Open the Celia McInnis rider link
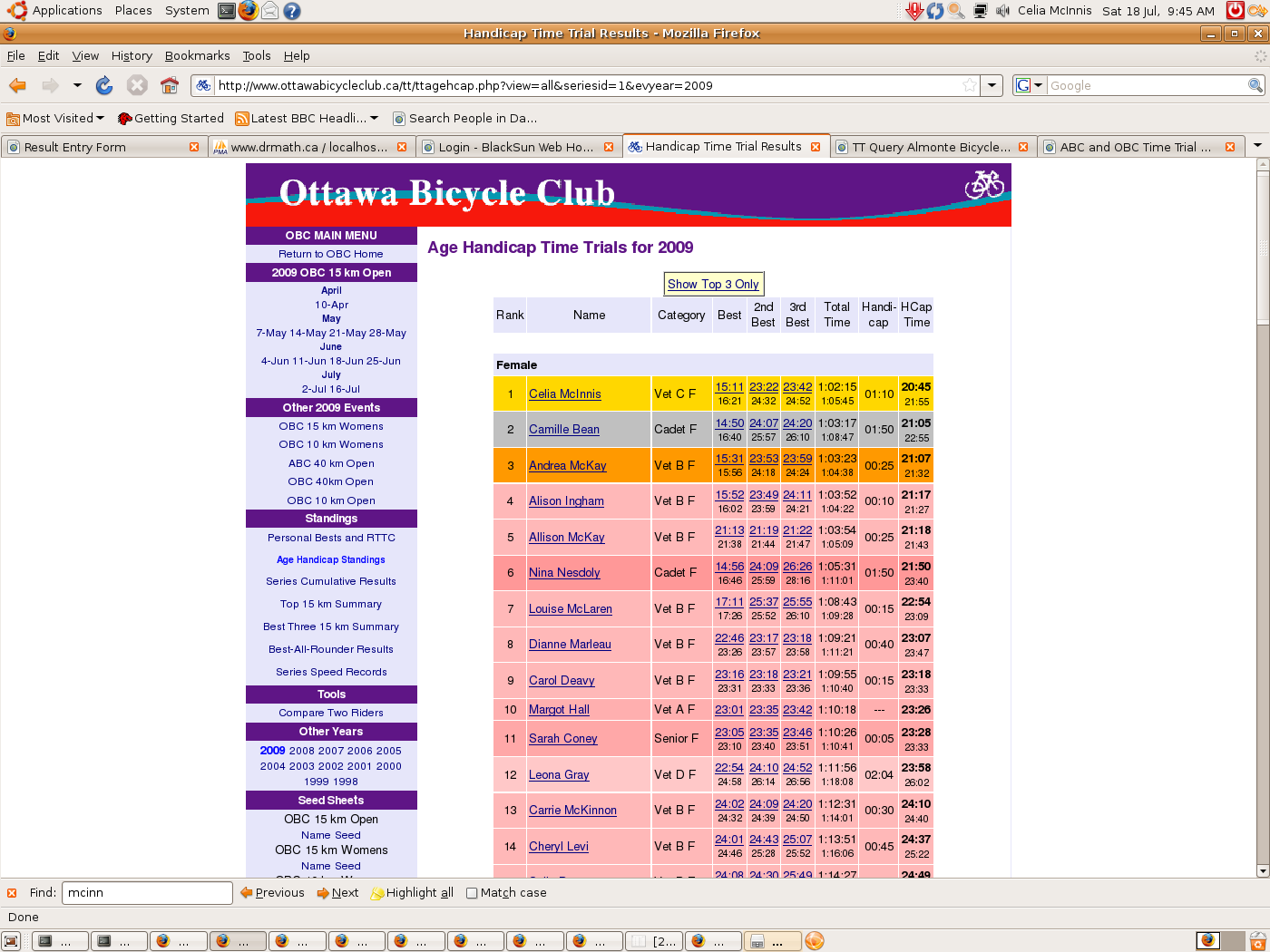The height and width of the screenshot is (952, 1270). click(564, 393)
